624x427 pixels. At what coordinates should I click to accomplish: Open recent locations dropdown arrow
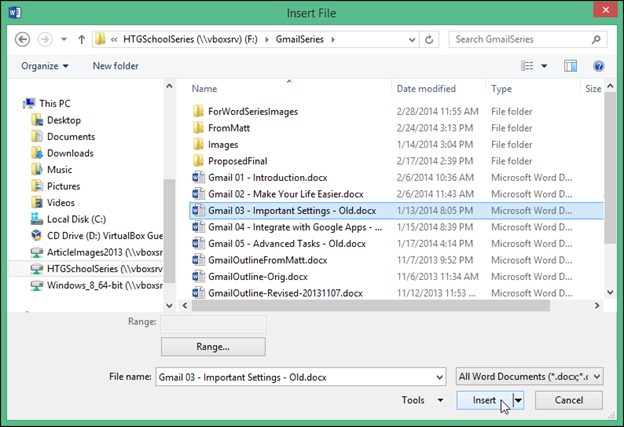tap(64, 39)
